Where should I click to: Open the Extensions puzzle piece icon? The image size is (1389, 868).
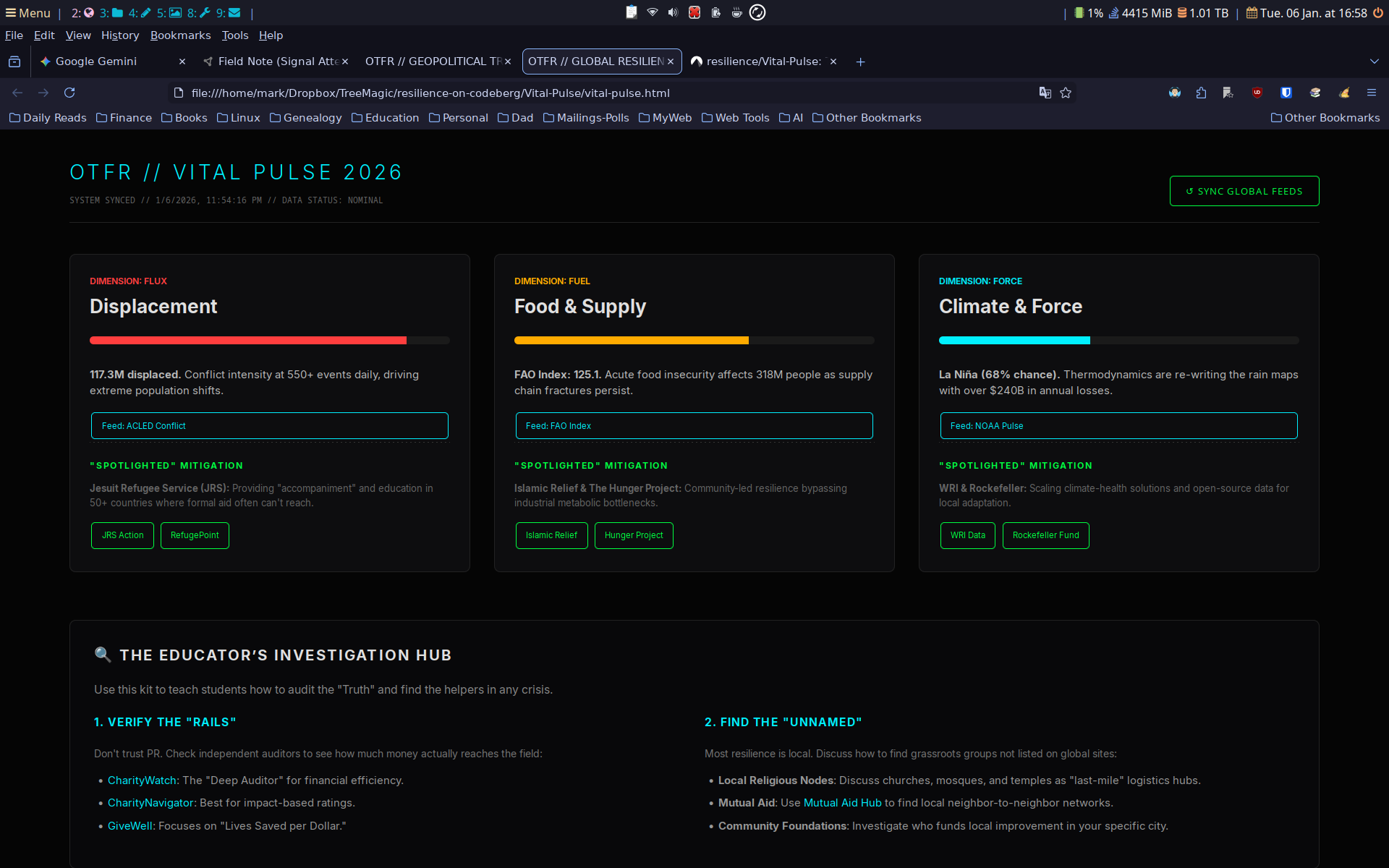pos(1201,93)
